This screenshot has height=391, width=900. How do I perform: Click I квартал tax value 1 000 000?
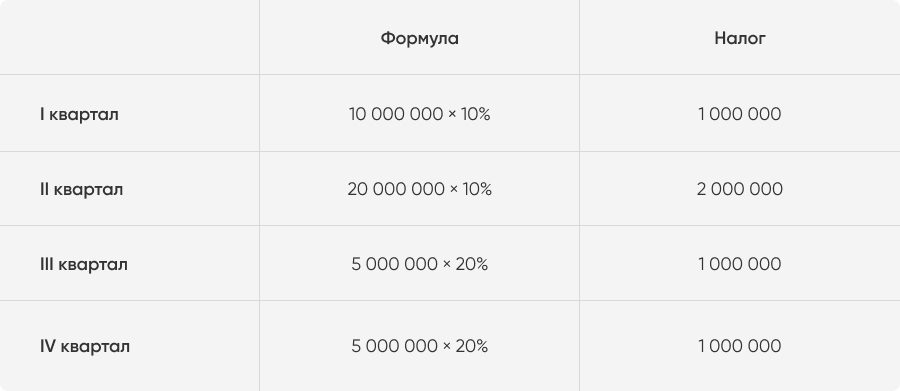pos(740,114)
